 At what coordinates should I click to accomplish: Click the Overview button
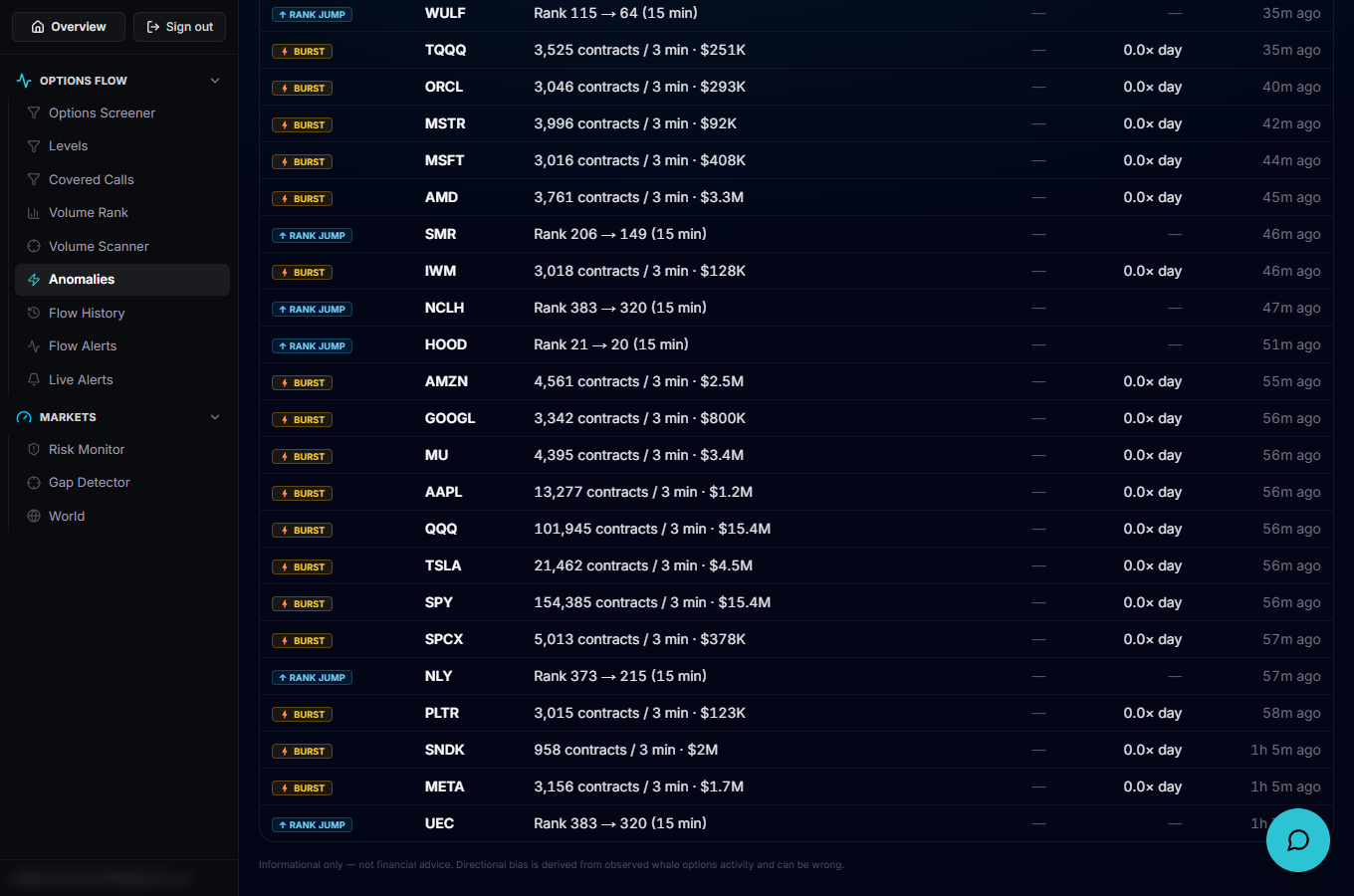pyautogui.click(x=69, y=27)
